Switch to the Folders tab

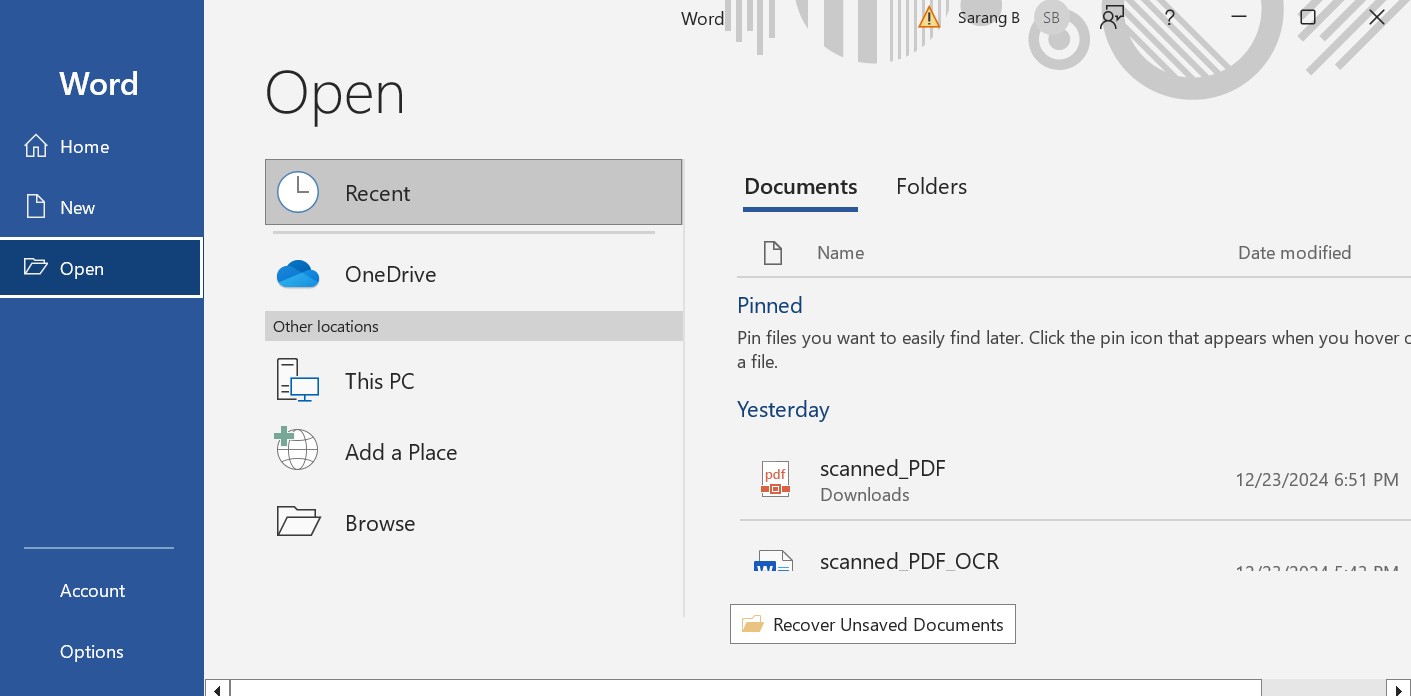(931, 187)
